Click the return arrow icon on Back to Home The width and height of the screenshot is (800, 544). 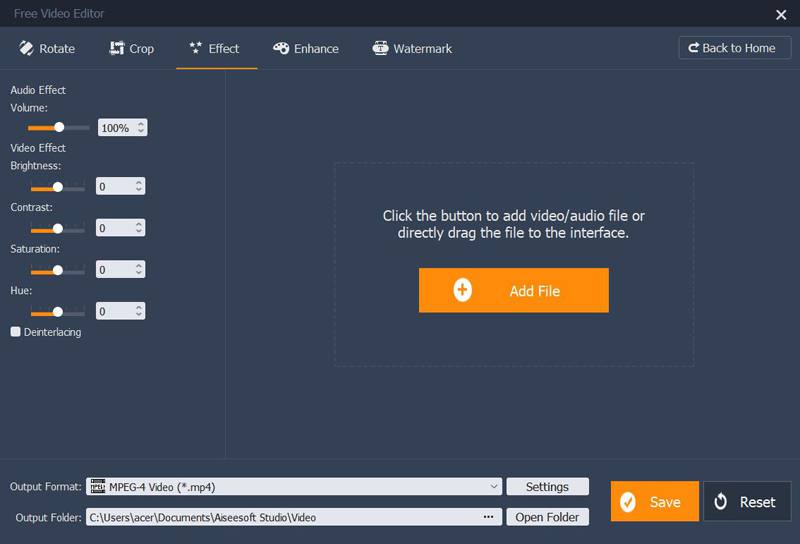(693, 48)
